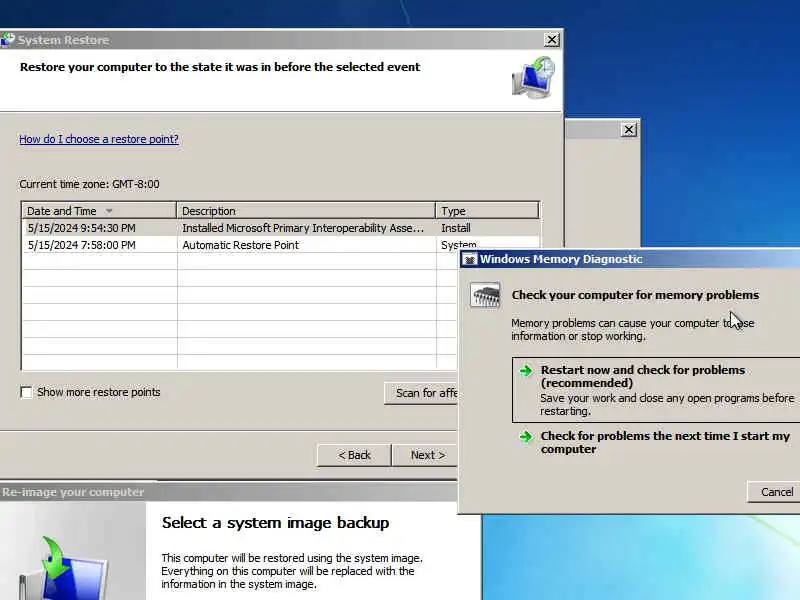
Task: Click the Type column header
Action: 487,211
